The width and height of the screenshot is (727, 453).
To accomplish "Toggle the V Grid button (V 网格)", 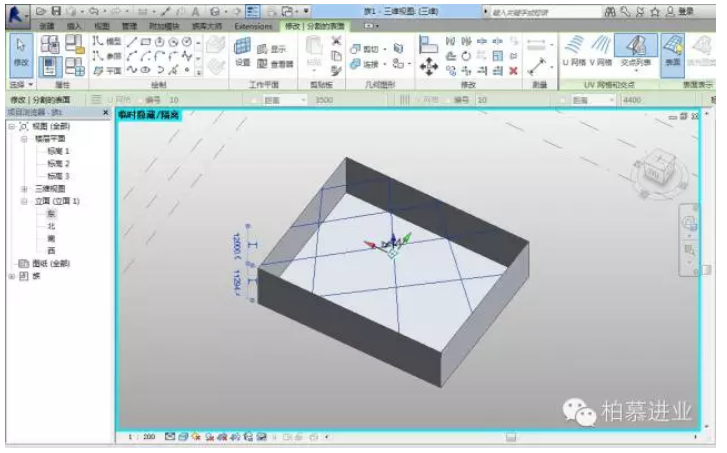I will (x=600, y=51).
